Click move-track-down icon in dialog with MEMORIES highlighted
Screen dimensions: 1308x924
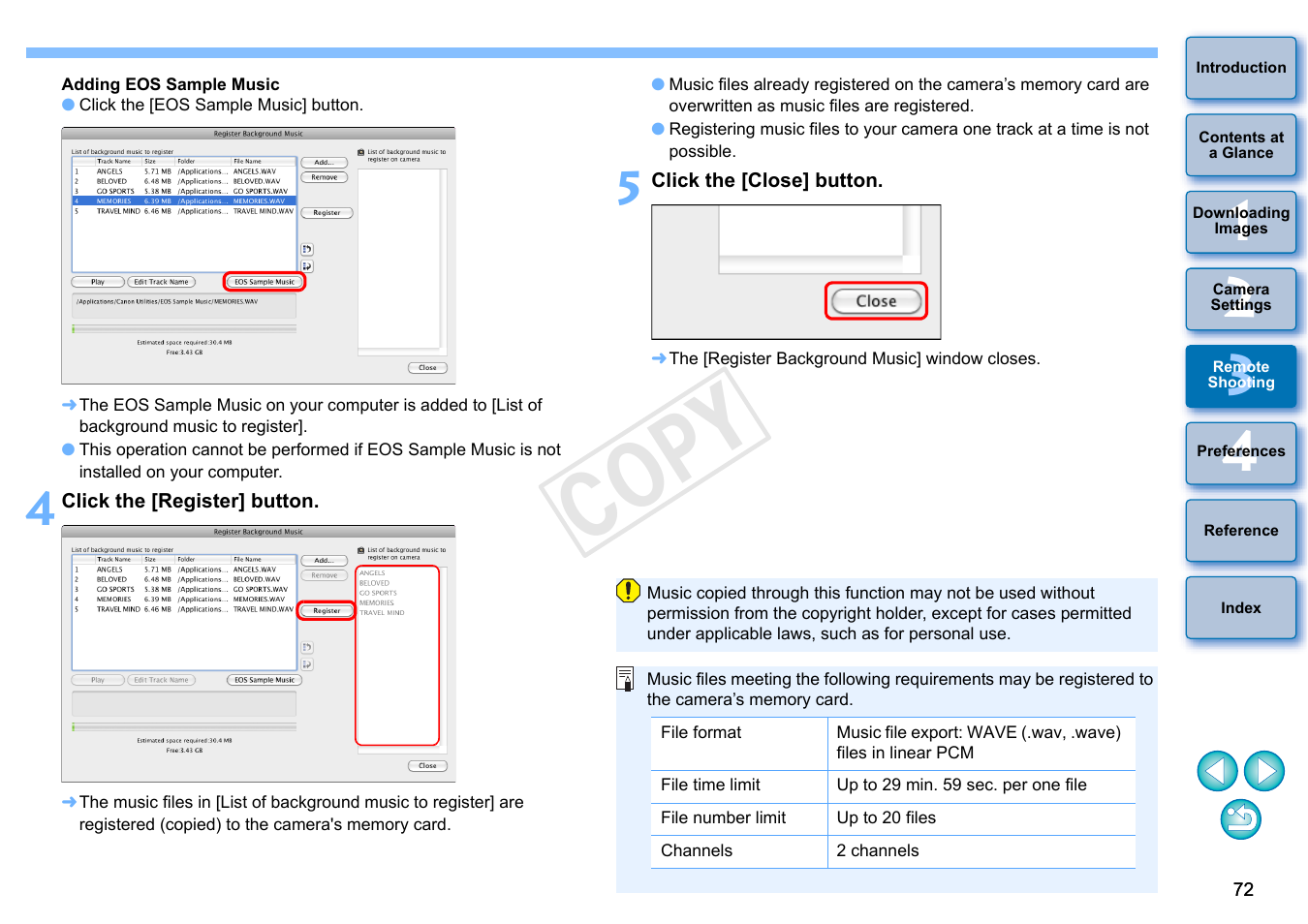click(307, 266)
